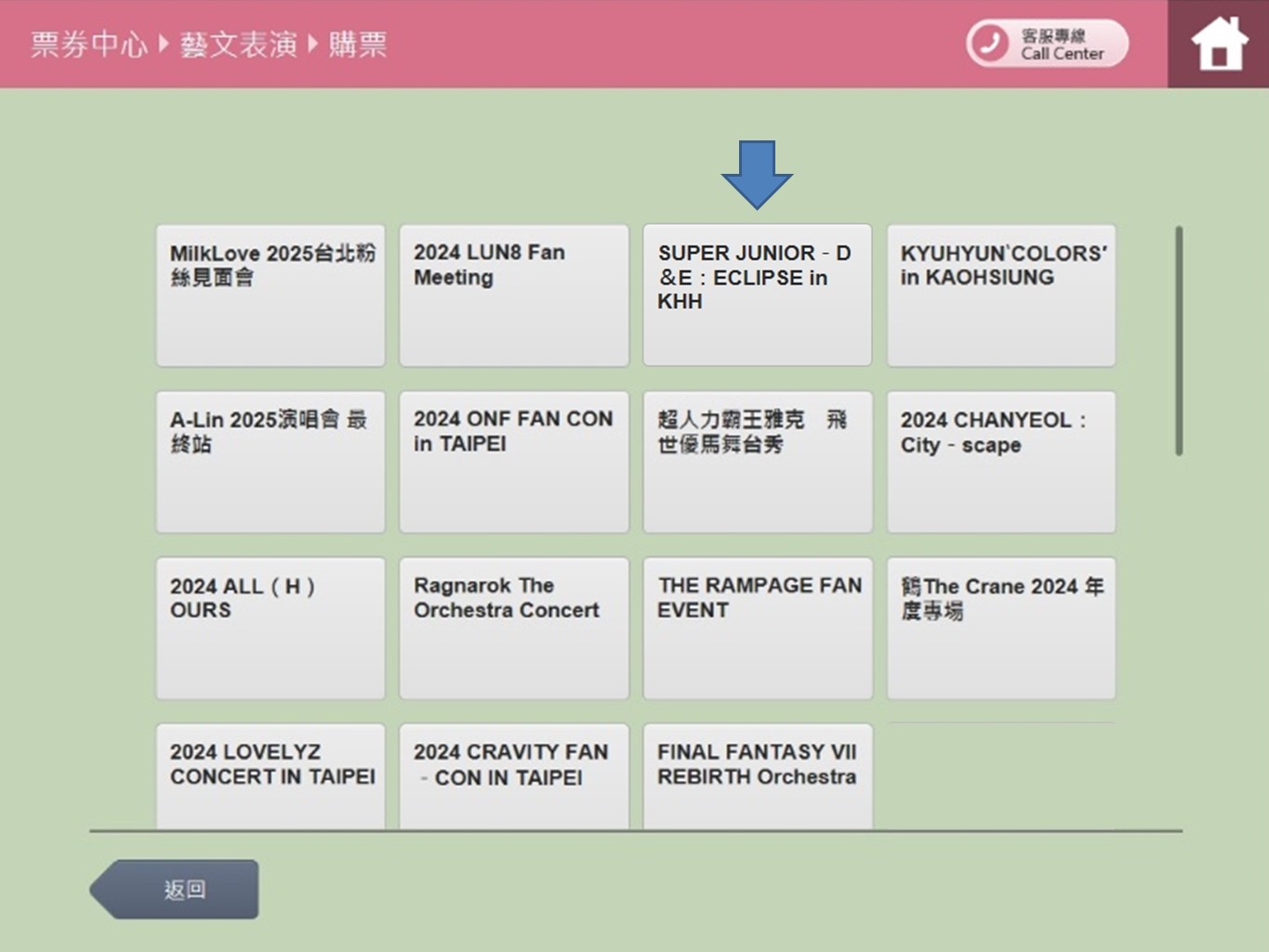Open the 票券中心 breadcrumb
This screenshot has width=1269, height=952.
(88, 44)
